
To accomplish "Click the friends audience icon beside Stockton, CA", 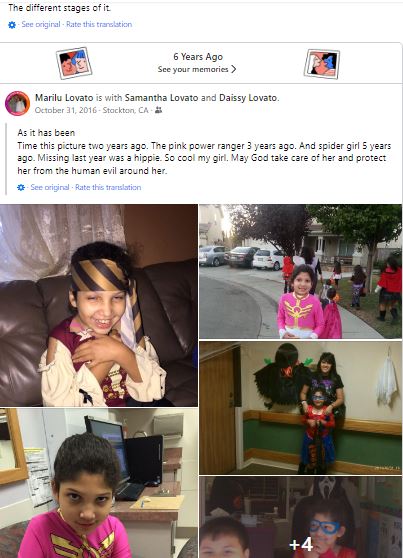I will coord(158,110).
